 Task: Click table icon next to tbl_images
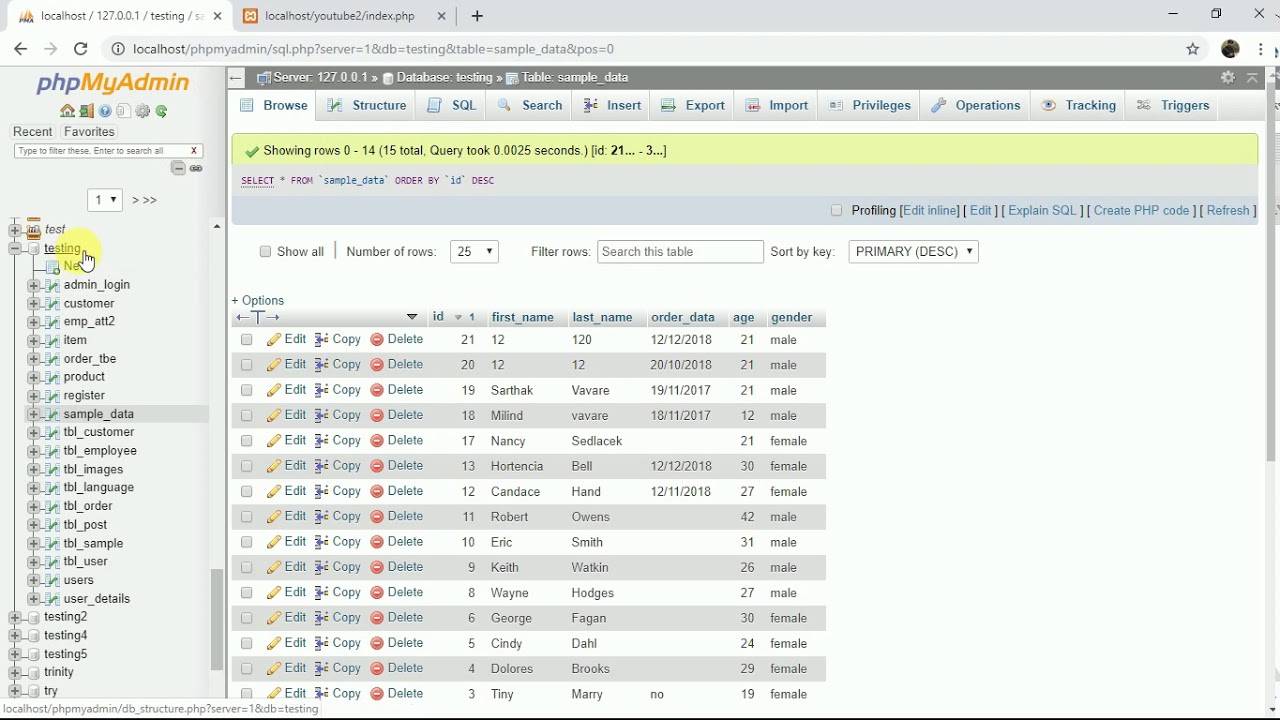[x=52, y=469]
